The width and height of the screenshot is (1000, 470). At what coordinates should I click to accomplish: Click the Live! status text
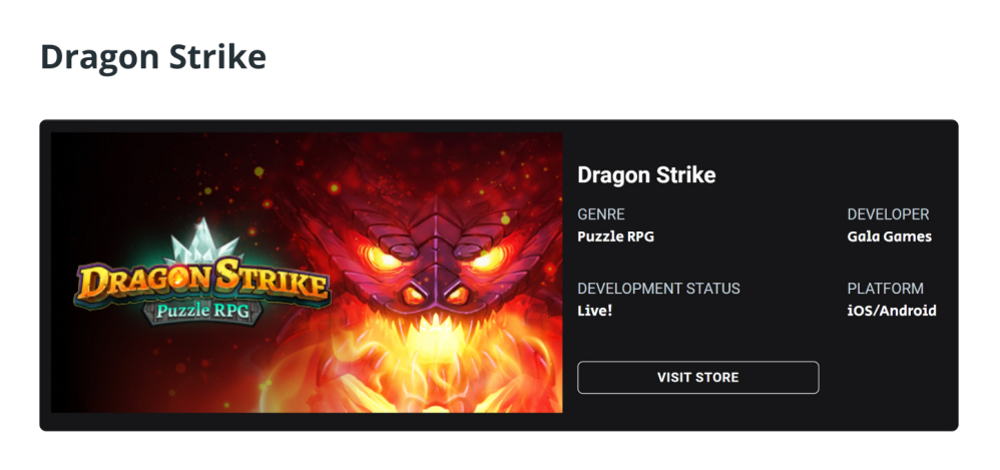point(594,311)
